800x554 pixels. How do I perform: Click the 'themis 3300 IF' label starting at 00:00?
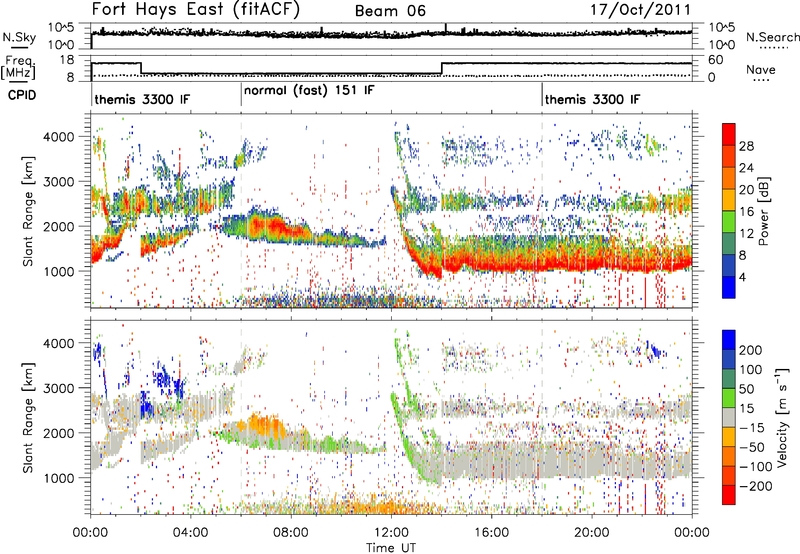tap(142, 99)
